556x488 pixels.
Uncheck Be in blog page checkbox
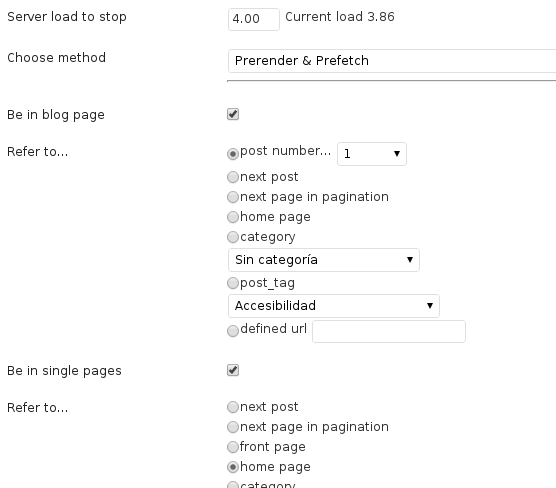(x=233, y=114)
